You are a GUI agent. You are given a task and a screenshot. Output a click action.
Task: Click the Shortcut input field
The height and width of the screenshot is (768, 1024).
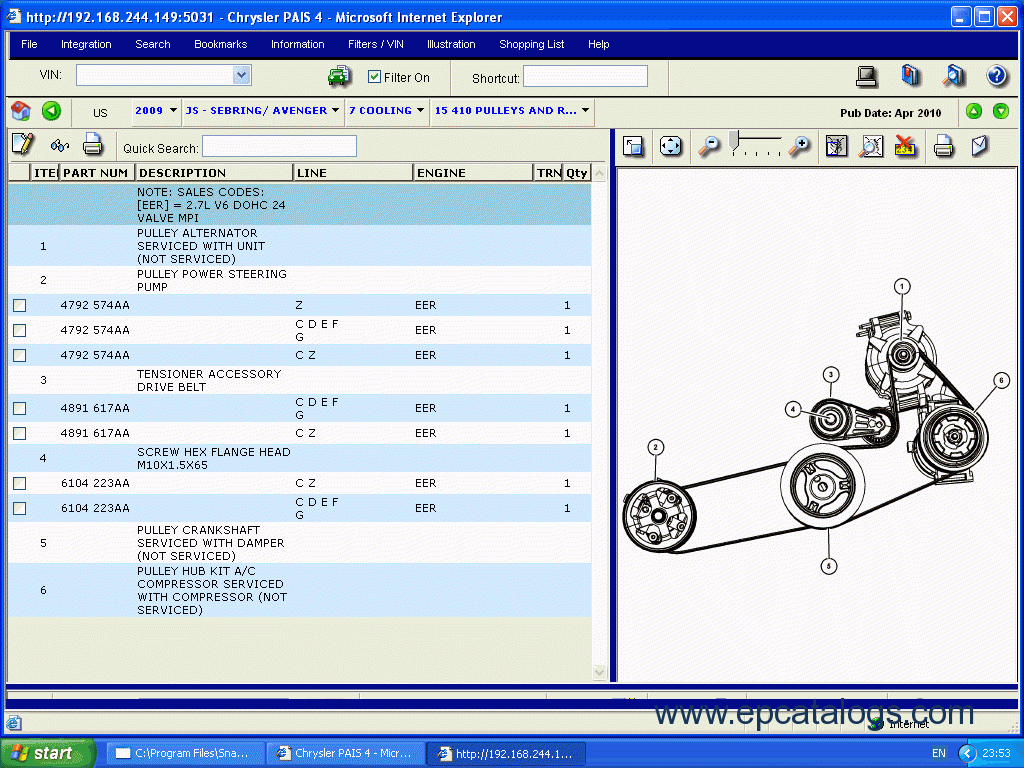tap(585, 76)
